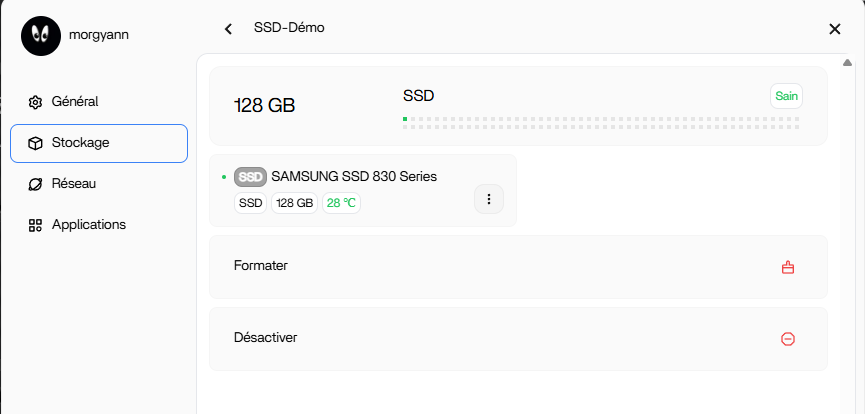
Task: Click the Applications grid icon
Action: click(x=35, y=225)
